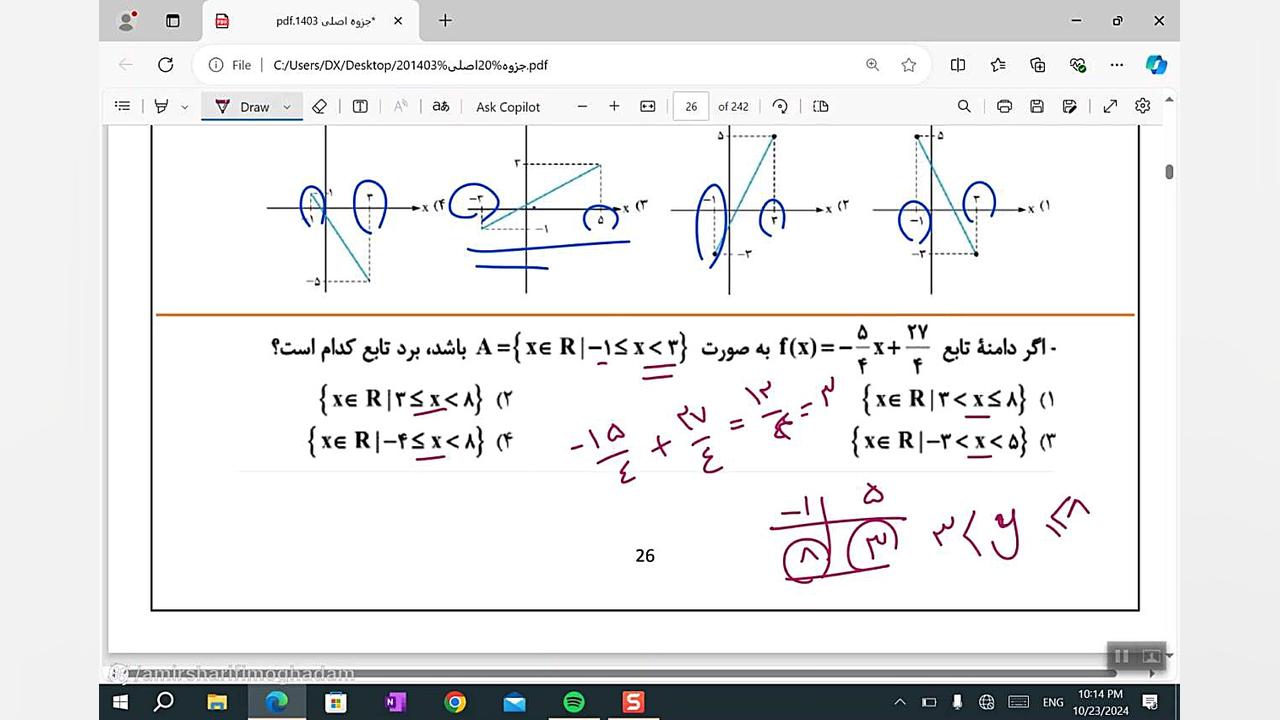Image resolution: width=1280 pixels, height=720 pixels.
Task: Open File Explorer from the taskbar
Action: 217,702
